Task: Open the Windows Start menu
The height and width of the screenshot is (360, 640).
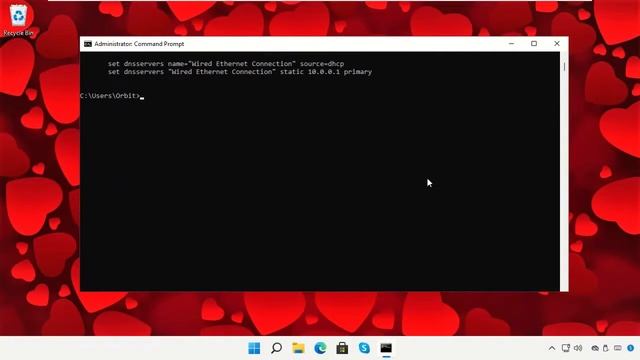Action: click(x=254, y=348)
